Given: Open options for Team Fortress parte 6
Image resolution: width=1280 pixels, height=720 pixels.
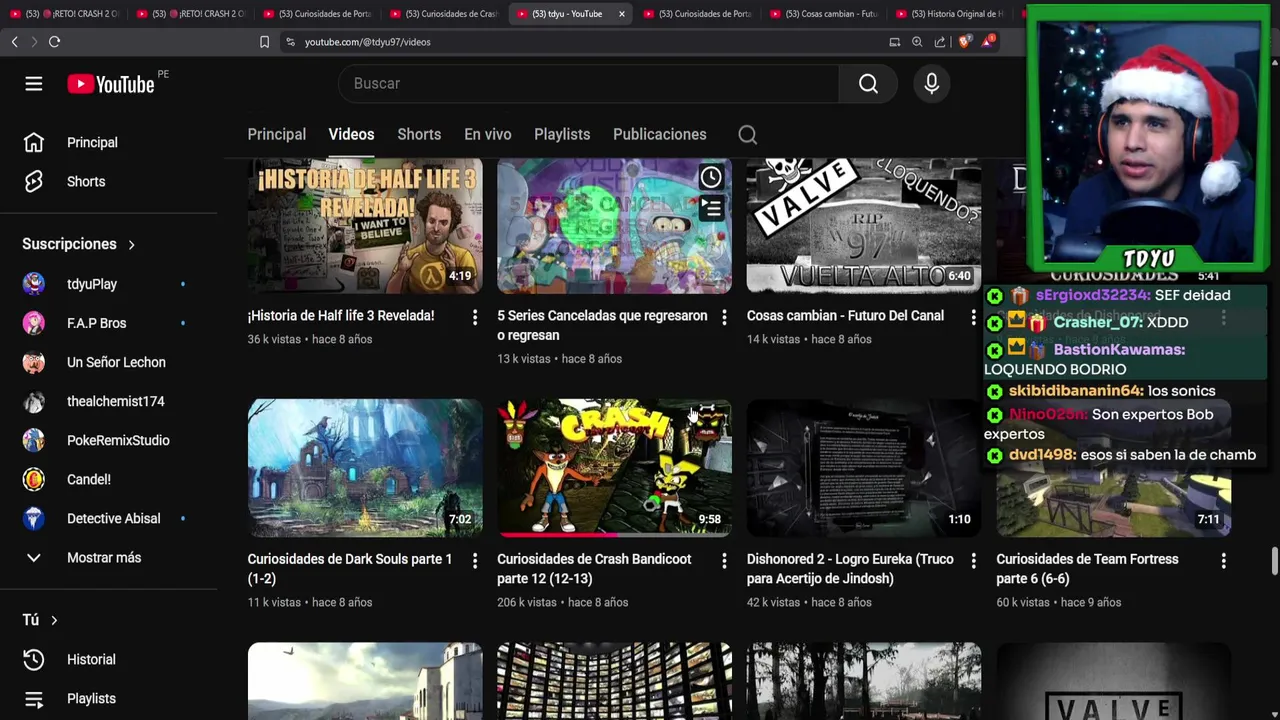Looking at the screenshot, I should coord(1223,561).
